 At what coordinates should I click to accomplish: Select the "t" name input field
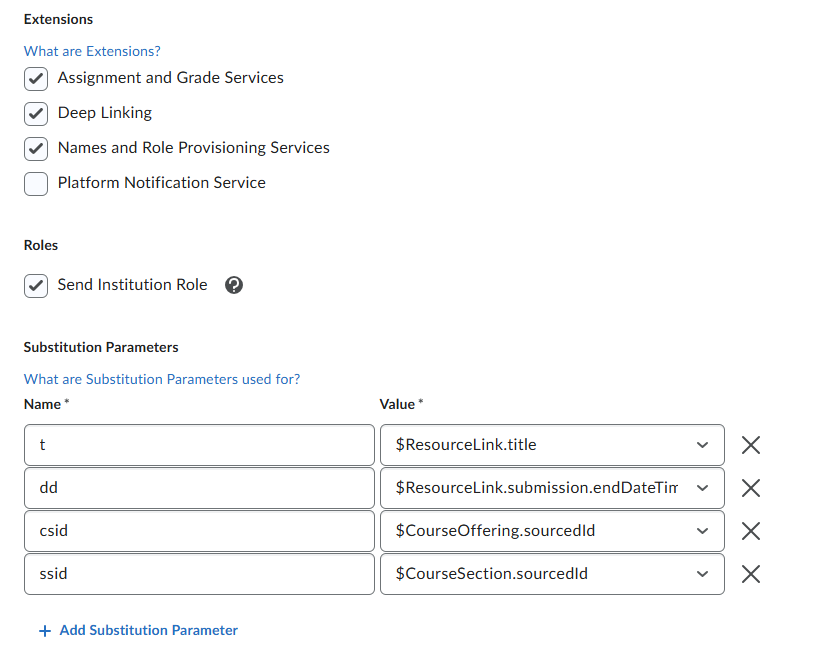pyautogui.click(x=198, y=444)
